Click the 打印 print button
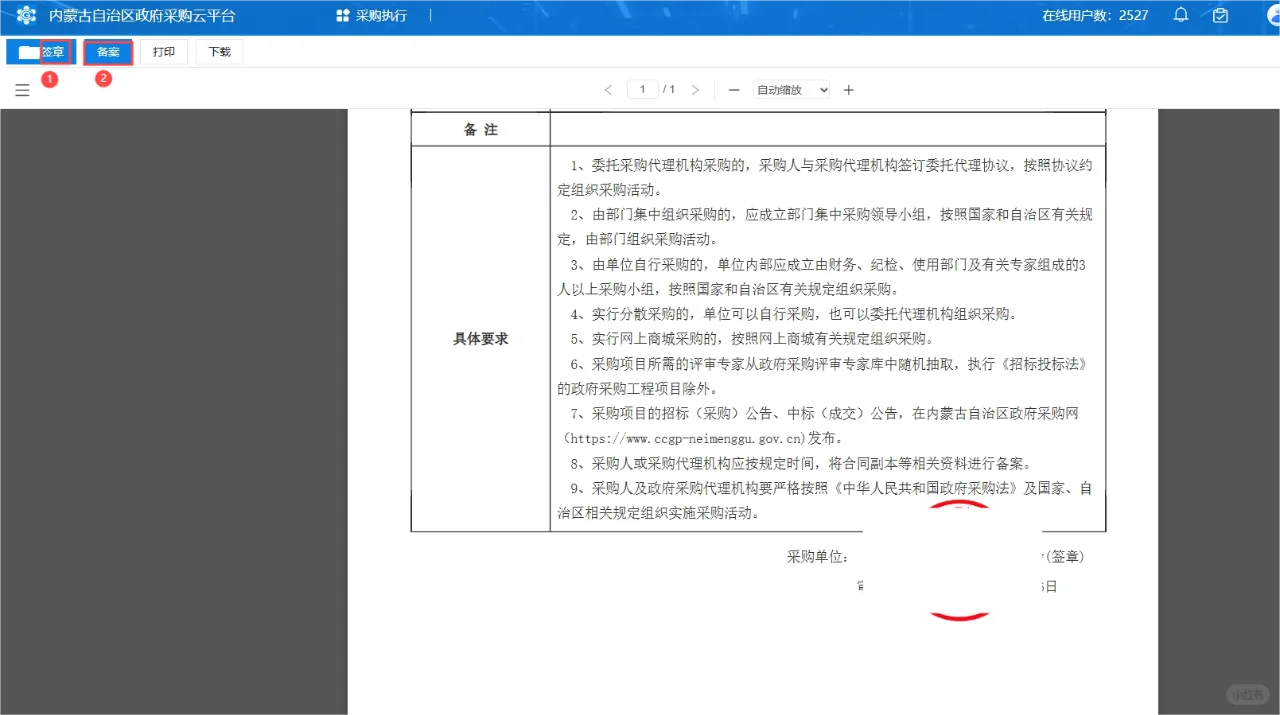 (164, 52)
